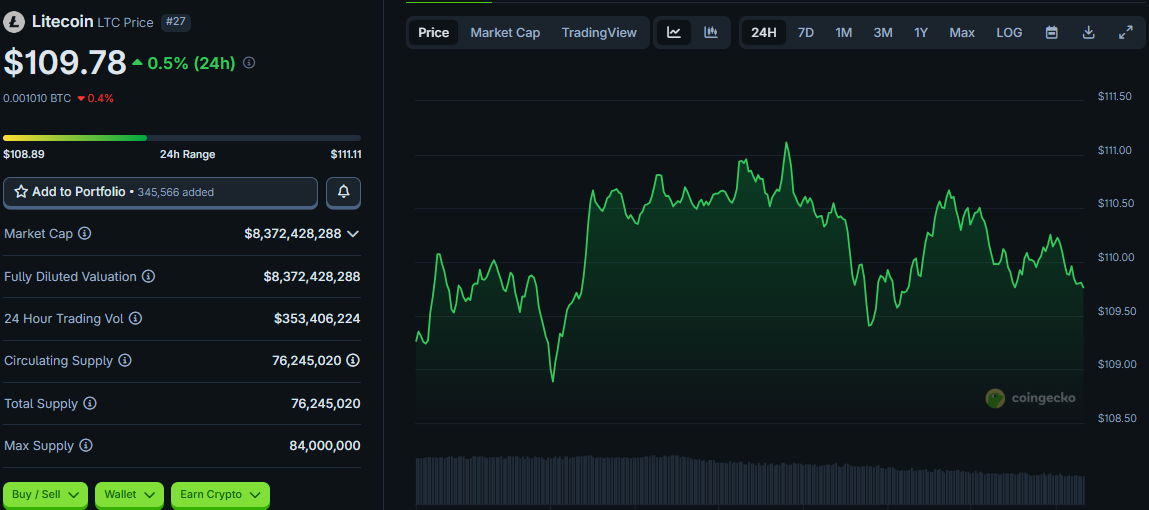Open the Wallet dropdown
The image size is (1149, 510).
pyautogui.click(x=129, y=495)
